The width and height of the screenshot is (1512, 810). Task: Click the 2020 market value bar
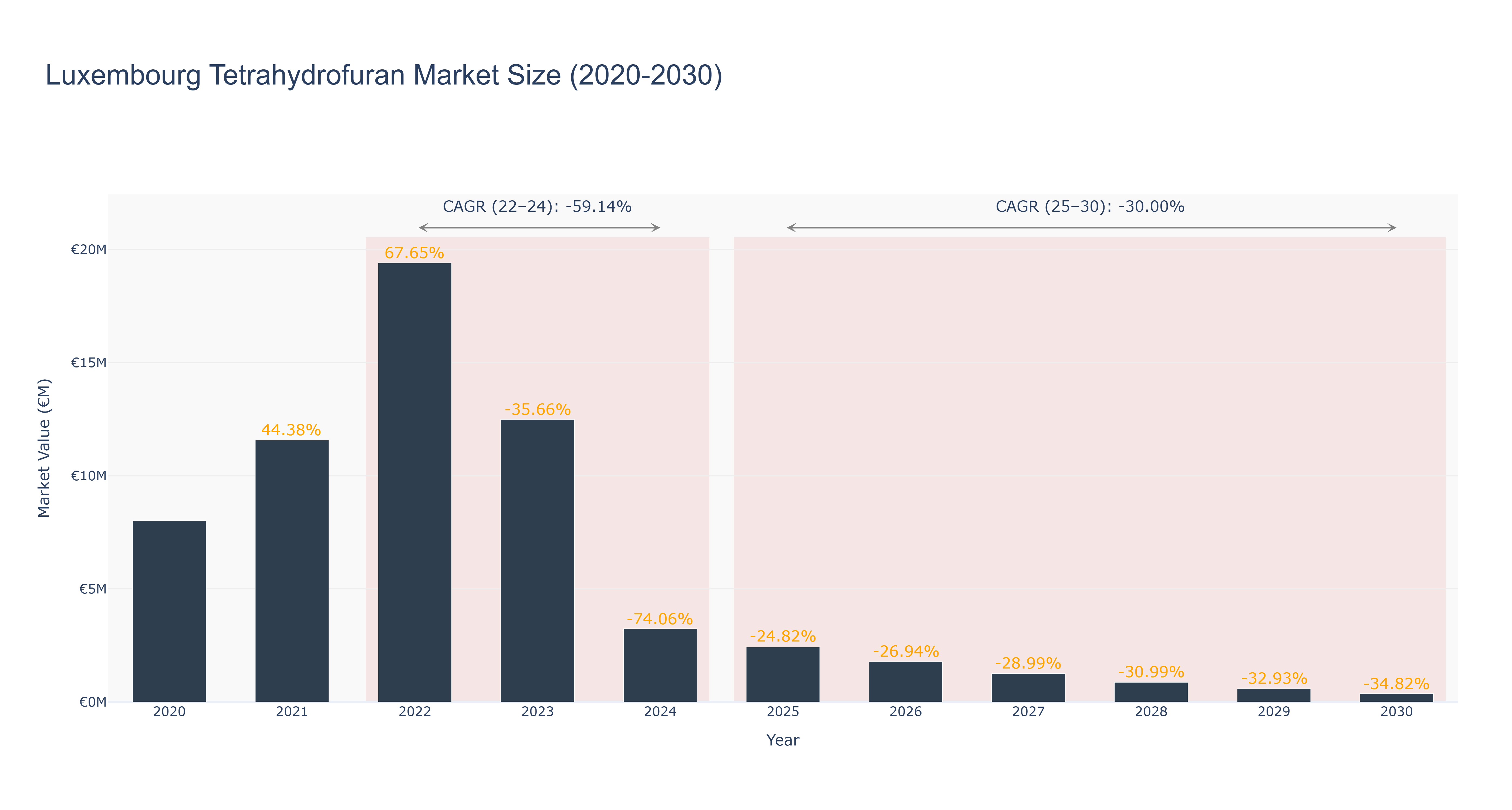tap(169, 611)
